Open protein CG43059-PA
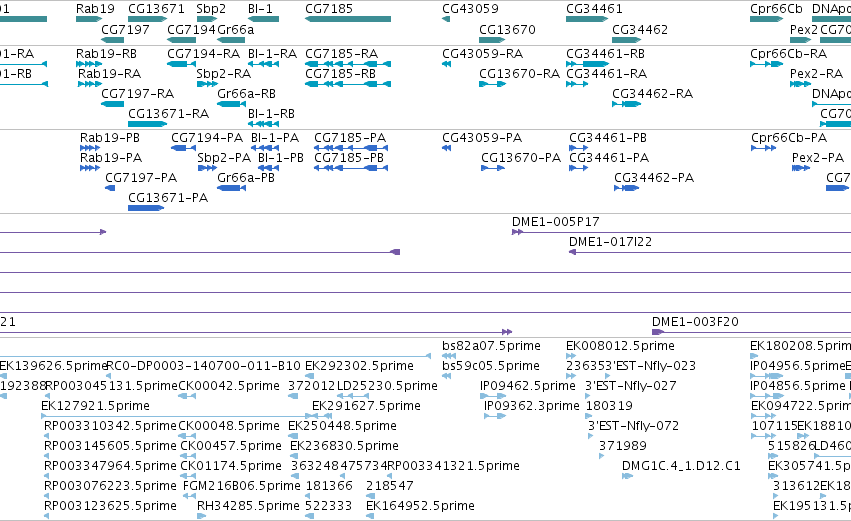The width and height of the screenshot is (851, 521). tap(447, 148)
